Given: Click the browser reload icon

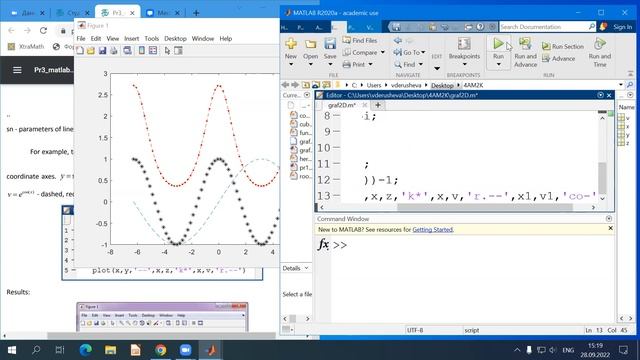Looking at the screenshot, I should point(43,31).
